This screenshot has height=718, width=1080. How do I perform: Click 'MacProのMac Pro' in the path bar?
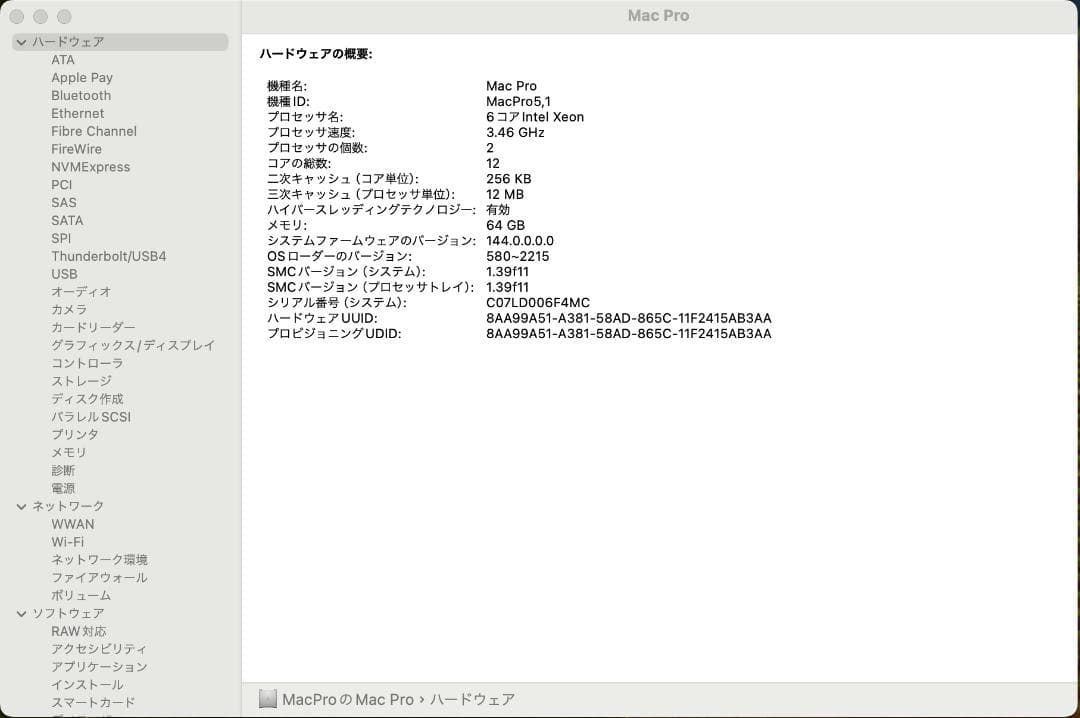pos(348,700)
